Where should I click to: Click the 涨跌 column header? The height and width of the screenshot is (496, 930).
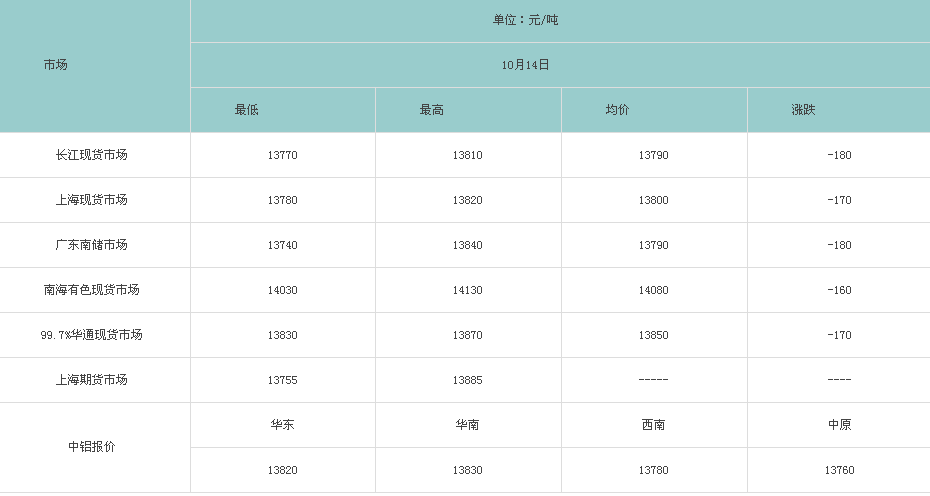click(x=803, y=110)
